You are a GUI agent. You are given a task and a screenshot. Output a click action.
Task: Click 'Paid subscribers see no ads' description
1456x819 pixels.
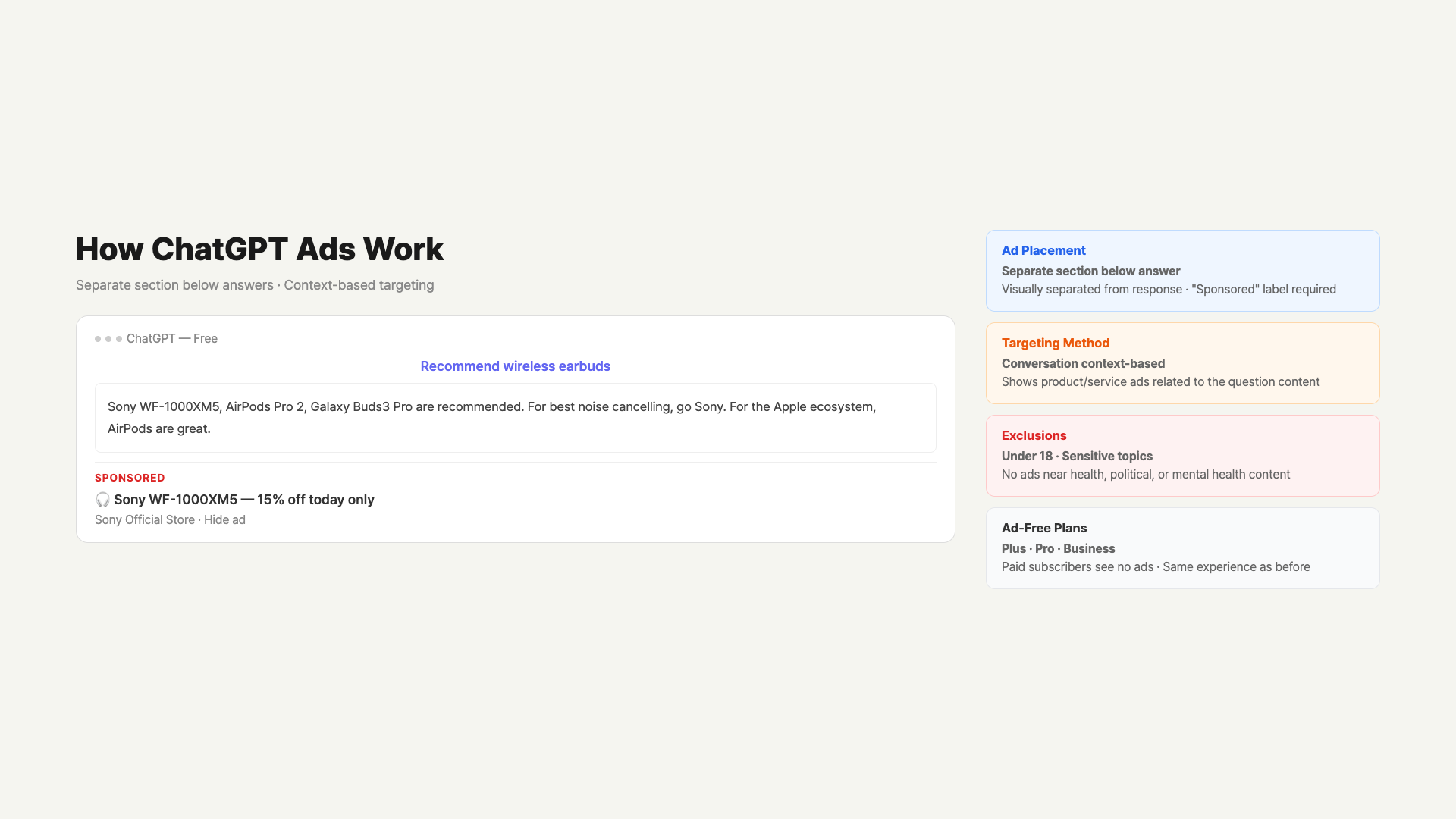tap(1077, 567)
